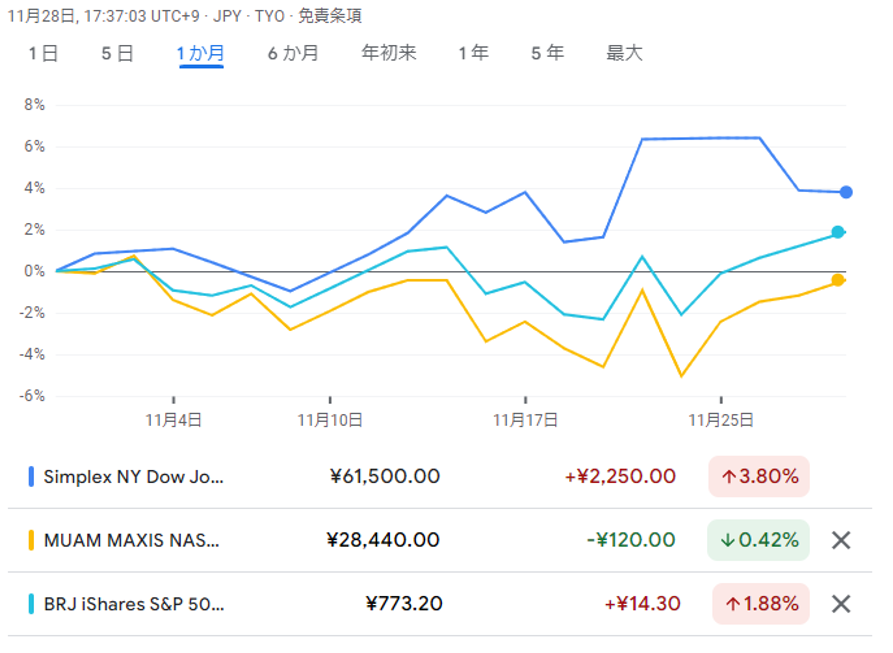The width and height of the screenshot is (893, 653).
Task: Show 年初来 year-to-date range
Action: click(389, 54)
